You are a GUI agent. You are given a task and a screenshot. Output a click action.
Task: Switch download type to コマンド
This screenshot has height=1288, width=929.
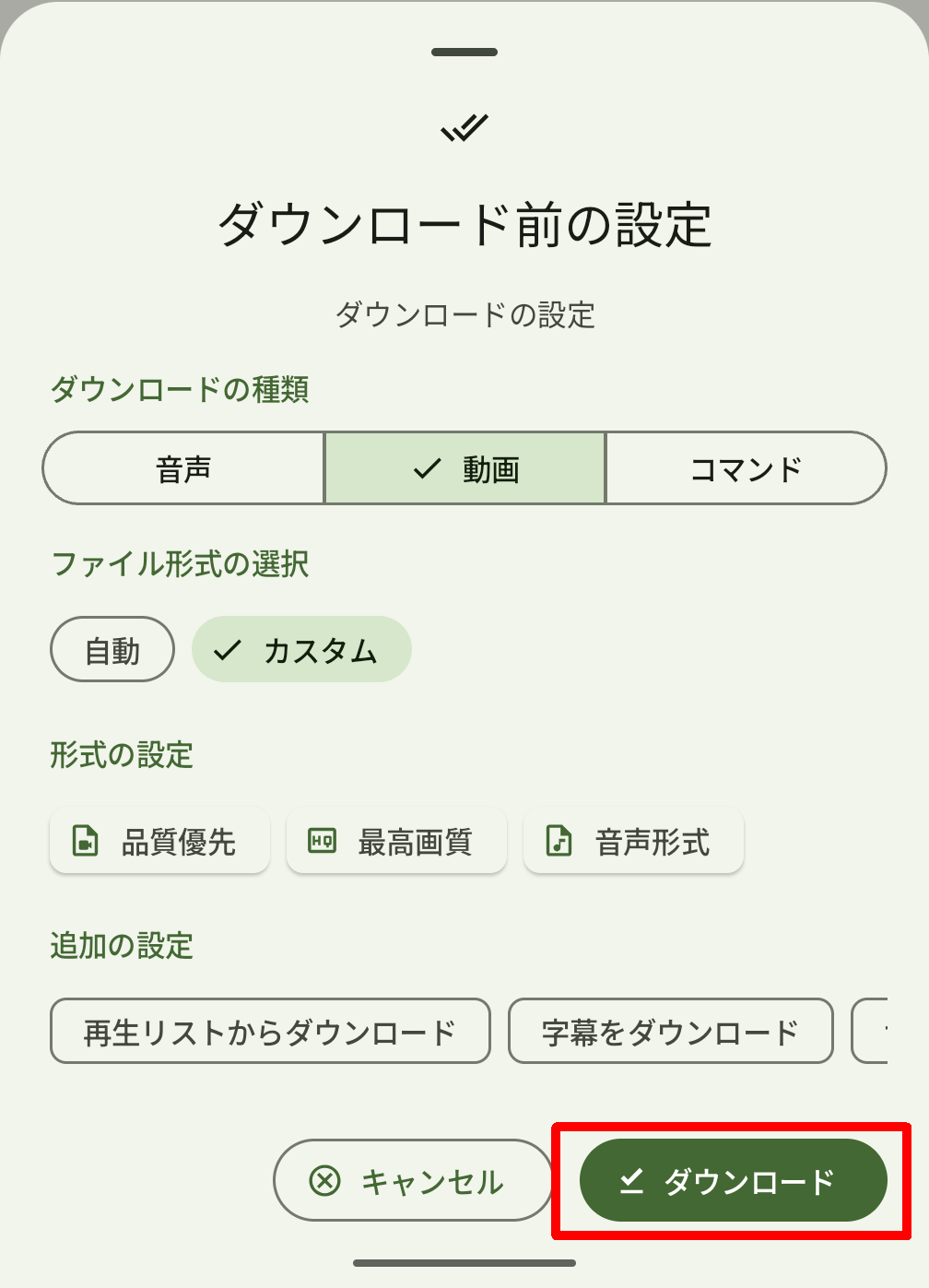pyautogui.click(x=746, y=469)
